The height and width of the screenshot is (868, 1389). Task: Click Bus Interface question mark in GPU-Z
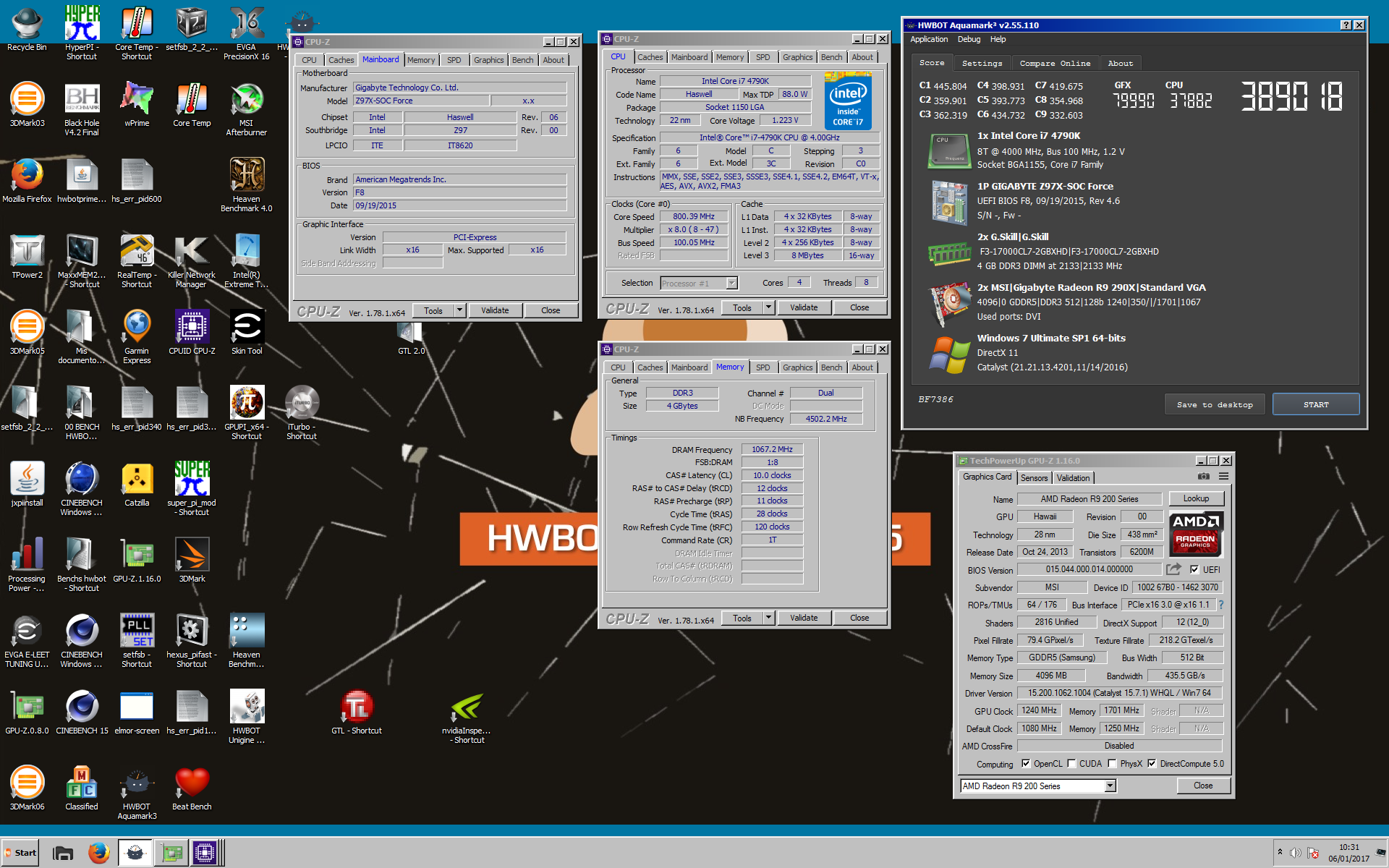point(1220,605)
